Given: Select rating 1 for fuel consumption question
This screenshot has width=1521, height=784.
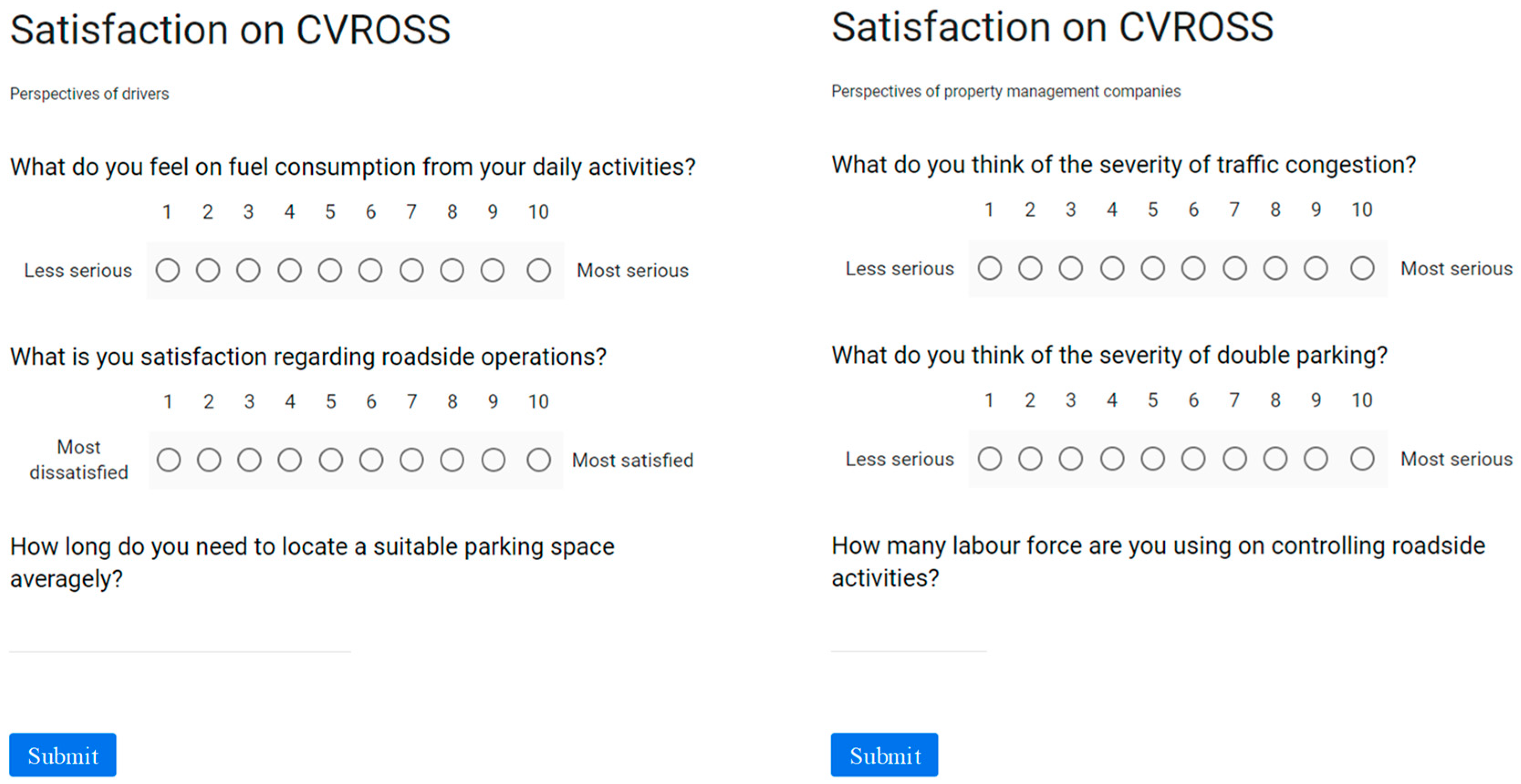Looking at the screenshot, I should [x=168, y=270].
